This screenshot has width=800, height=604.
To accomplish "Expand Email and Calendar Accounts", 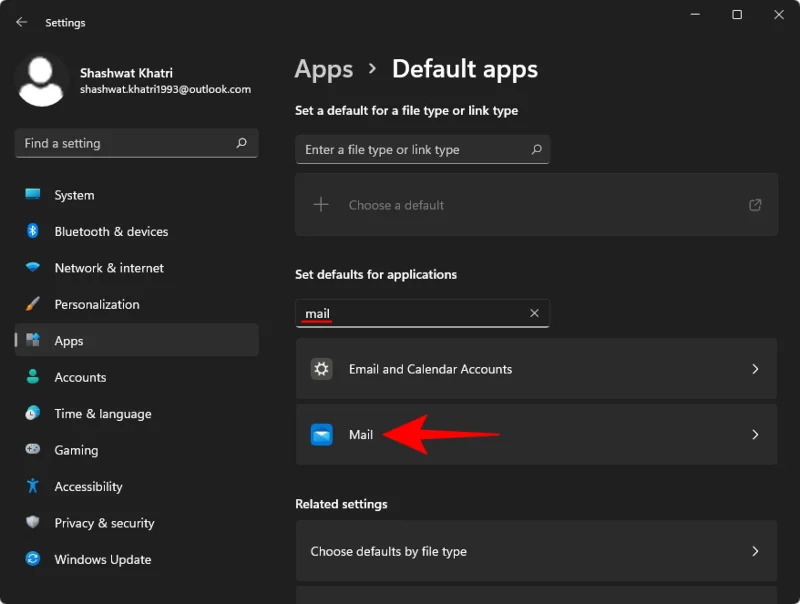I will (536, 369).
